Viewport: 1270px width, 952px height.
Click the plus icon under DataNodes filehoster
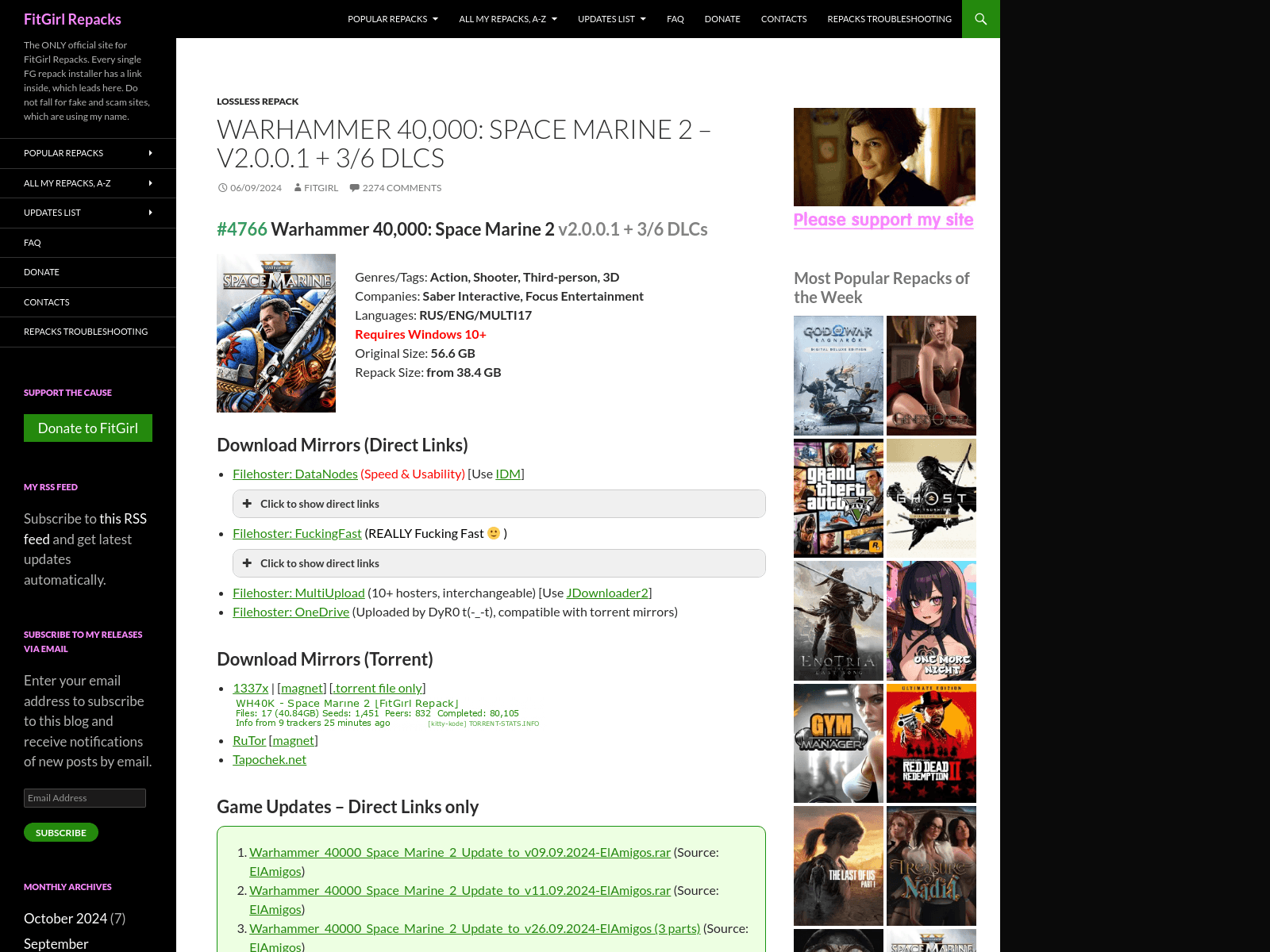tap(247, 504)
